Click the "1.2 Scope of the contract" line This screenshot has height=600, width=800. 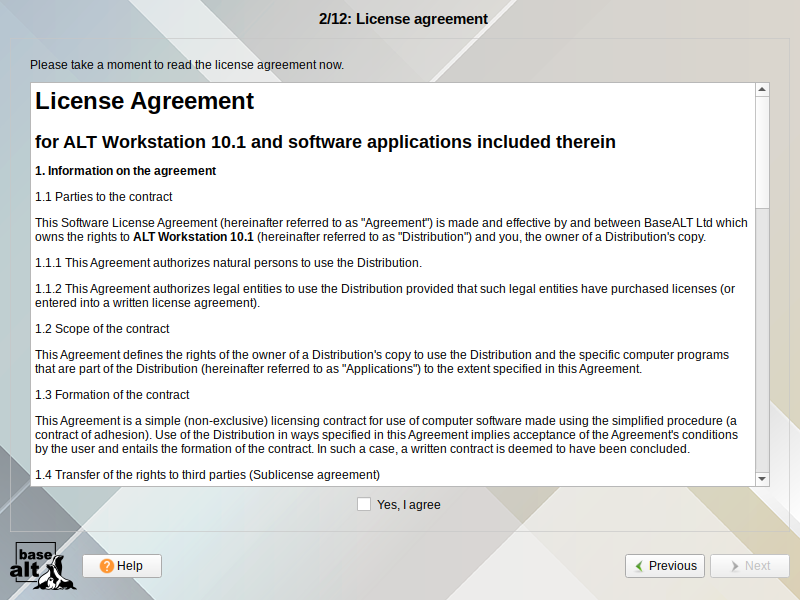pos(102,329)
